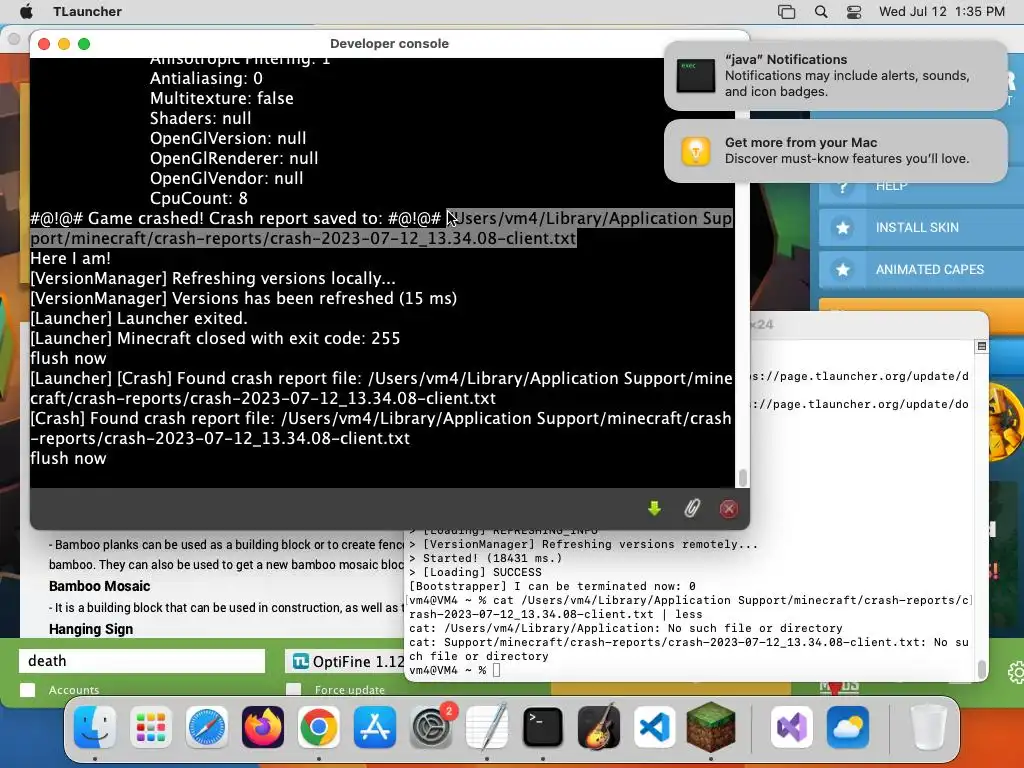
Task: Open Finder from the dock
Action: (95, 726)
